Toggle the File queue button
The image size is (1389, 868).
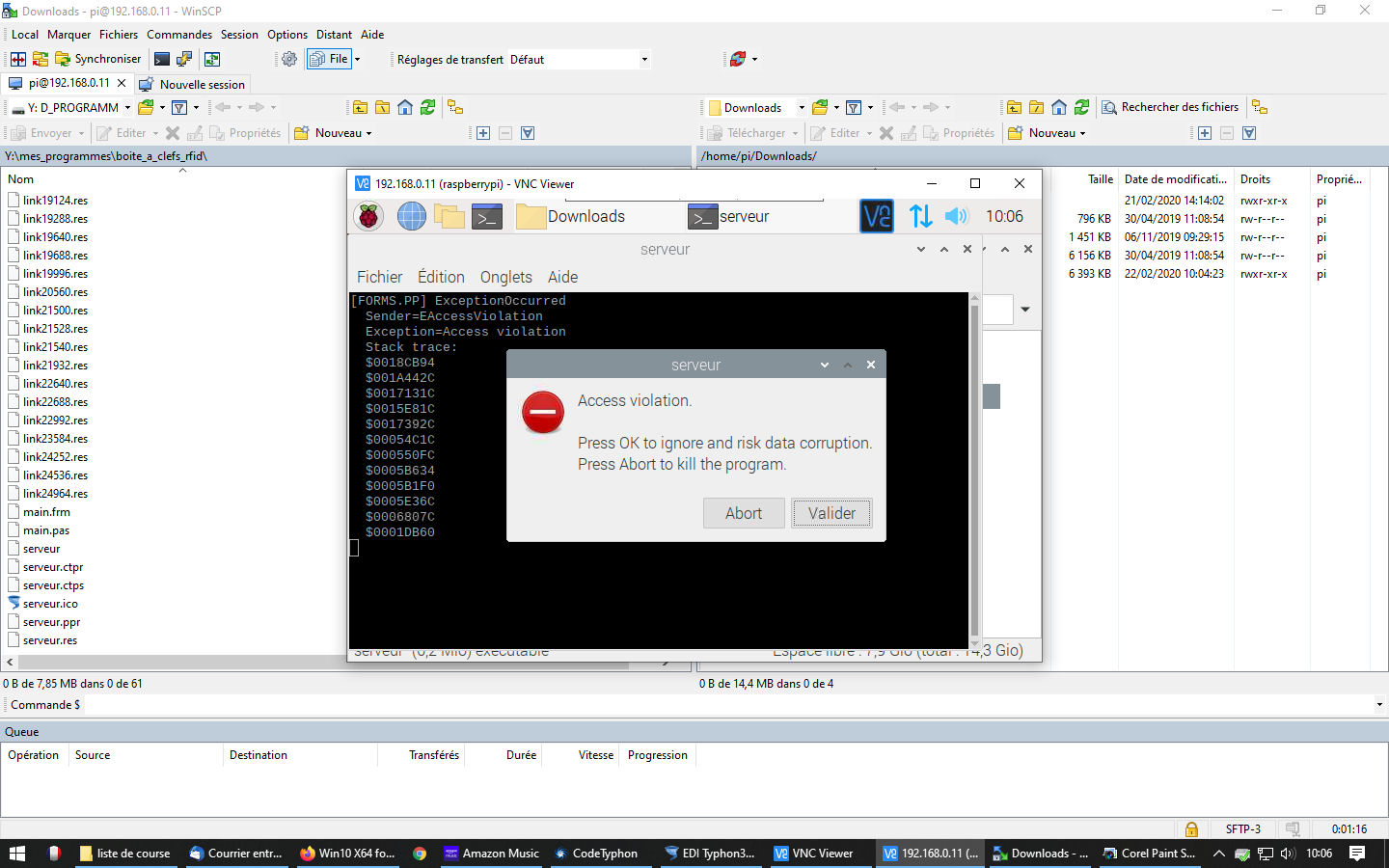[329, 59]
